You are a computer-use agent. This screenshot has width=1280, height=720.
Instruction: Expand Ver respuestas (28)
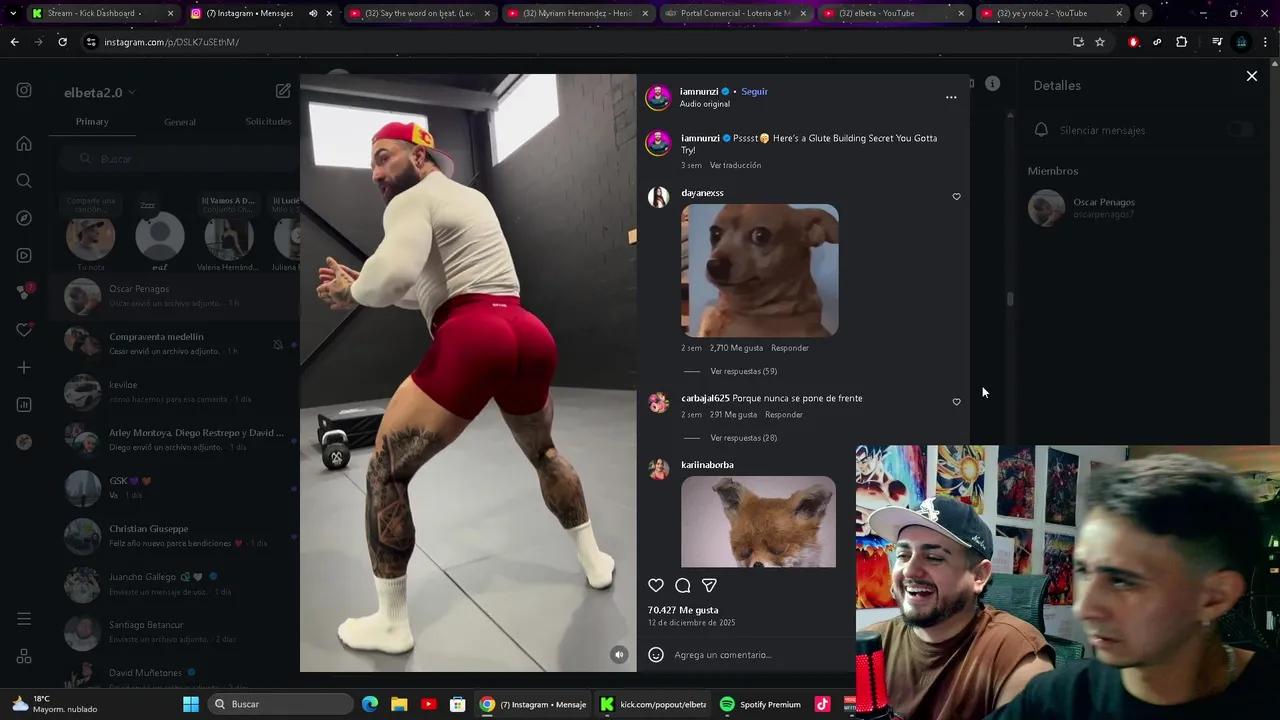coord(743,438)
